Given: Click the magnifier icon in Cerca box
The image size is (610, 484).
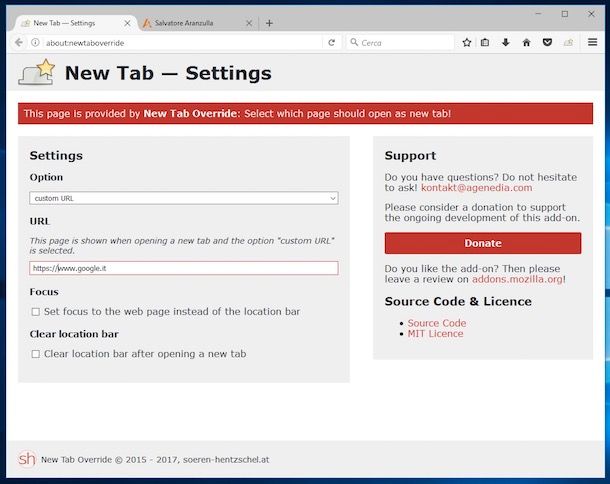Looking at the screenshot, I should tap(354, 42).
